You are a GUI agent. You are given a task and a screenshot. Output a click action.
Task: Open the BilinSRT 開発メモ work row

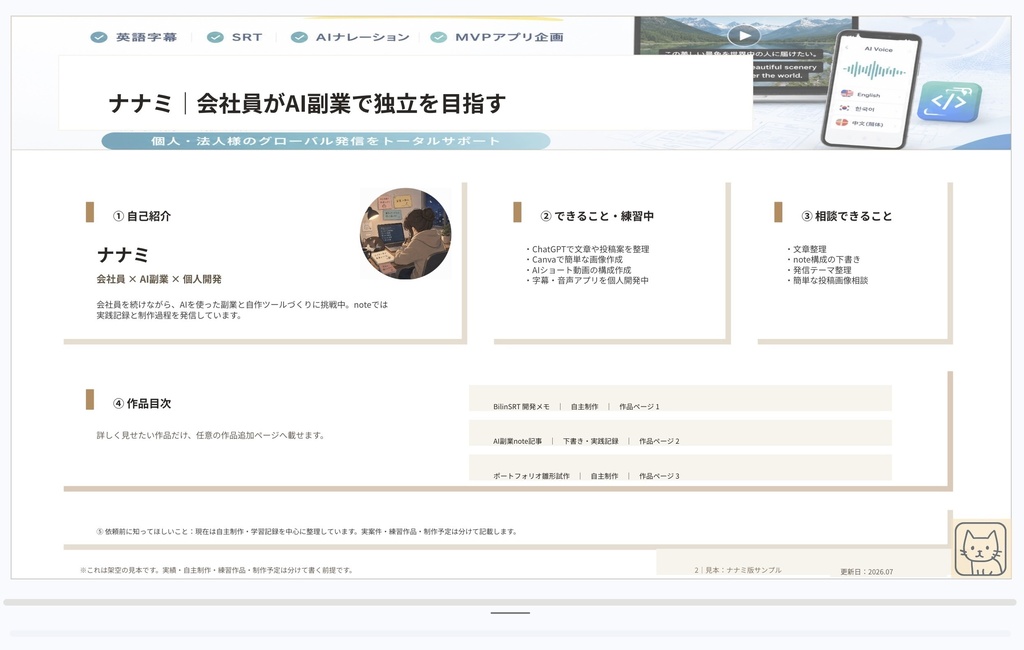(680, 398)
